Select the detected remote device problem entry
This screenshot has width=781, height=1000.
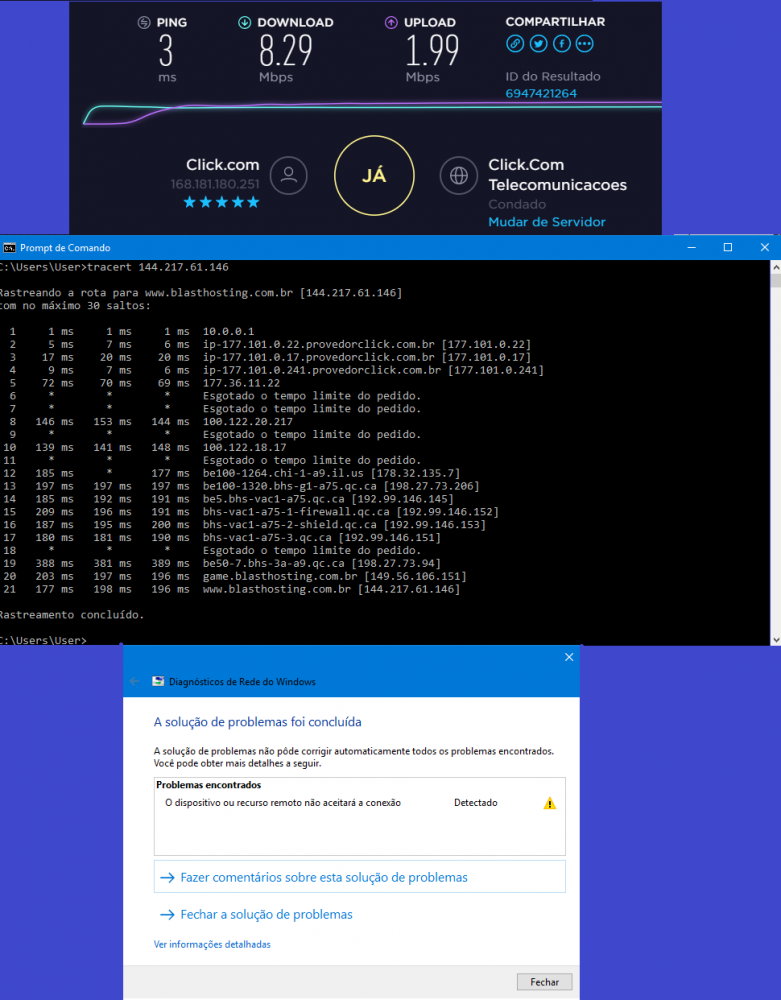[282, 802]
